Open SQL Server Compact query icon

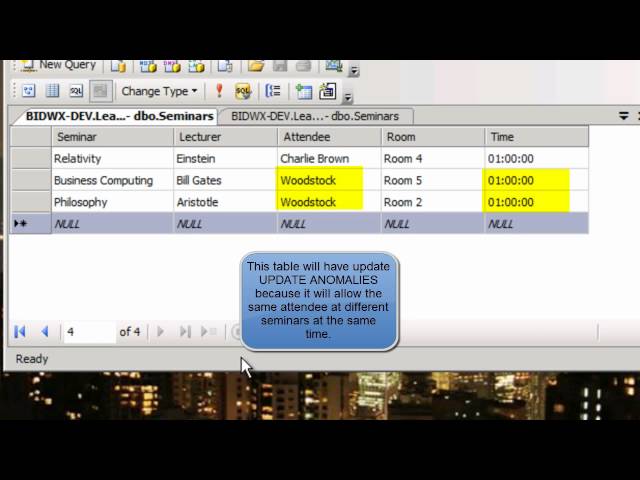[x=225, y=66]
